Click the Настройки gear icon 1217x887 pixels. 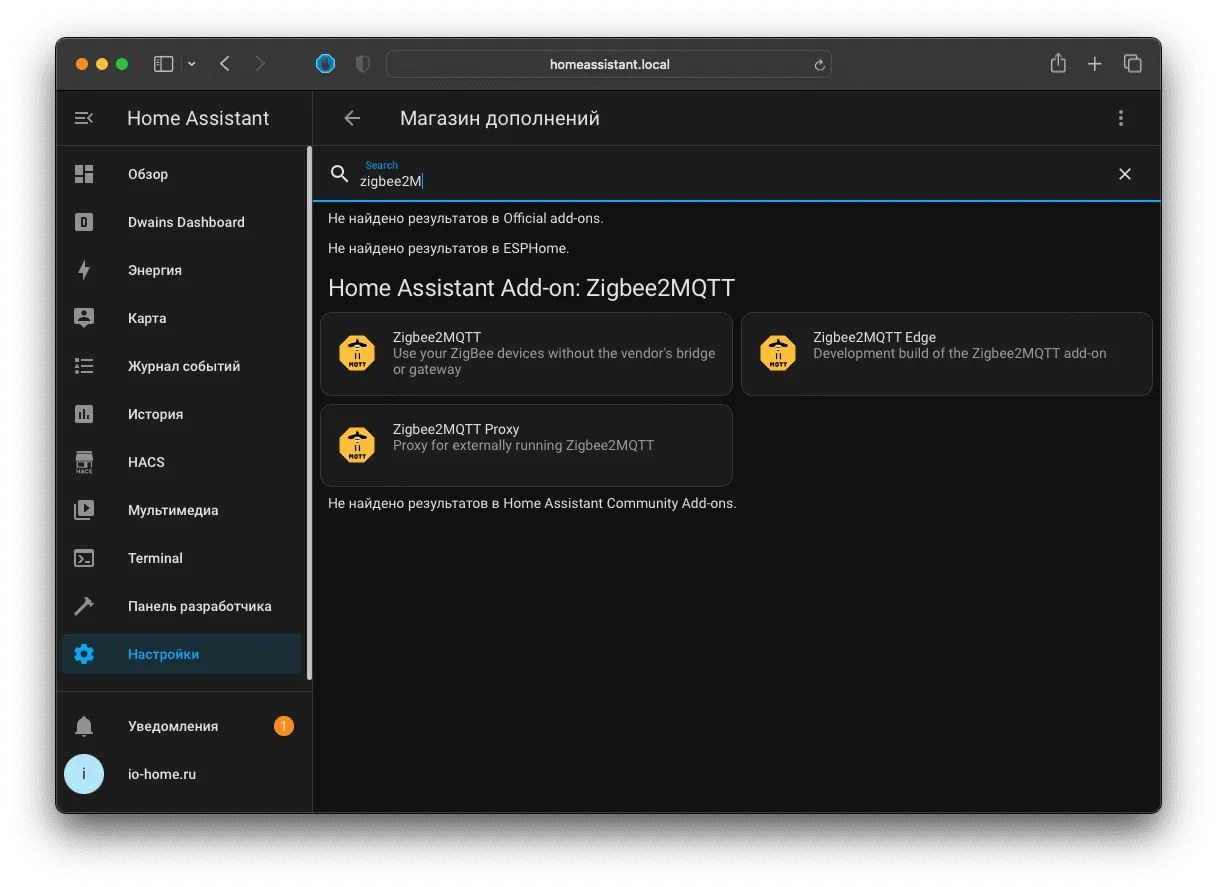click(84, 654)
